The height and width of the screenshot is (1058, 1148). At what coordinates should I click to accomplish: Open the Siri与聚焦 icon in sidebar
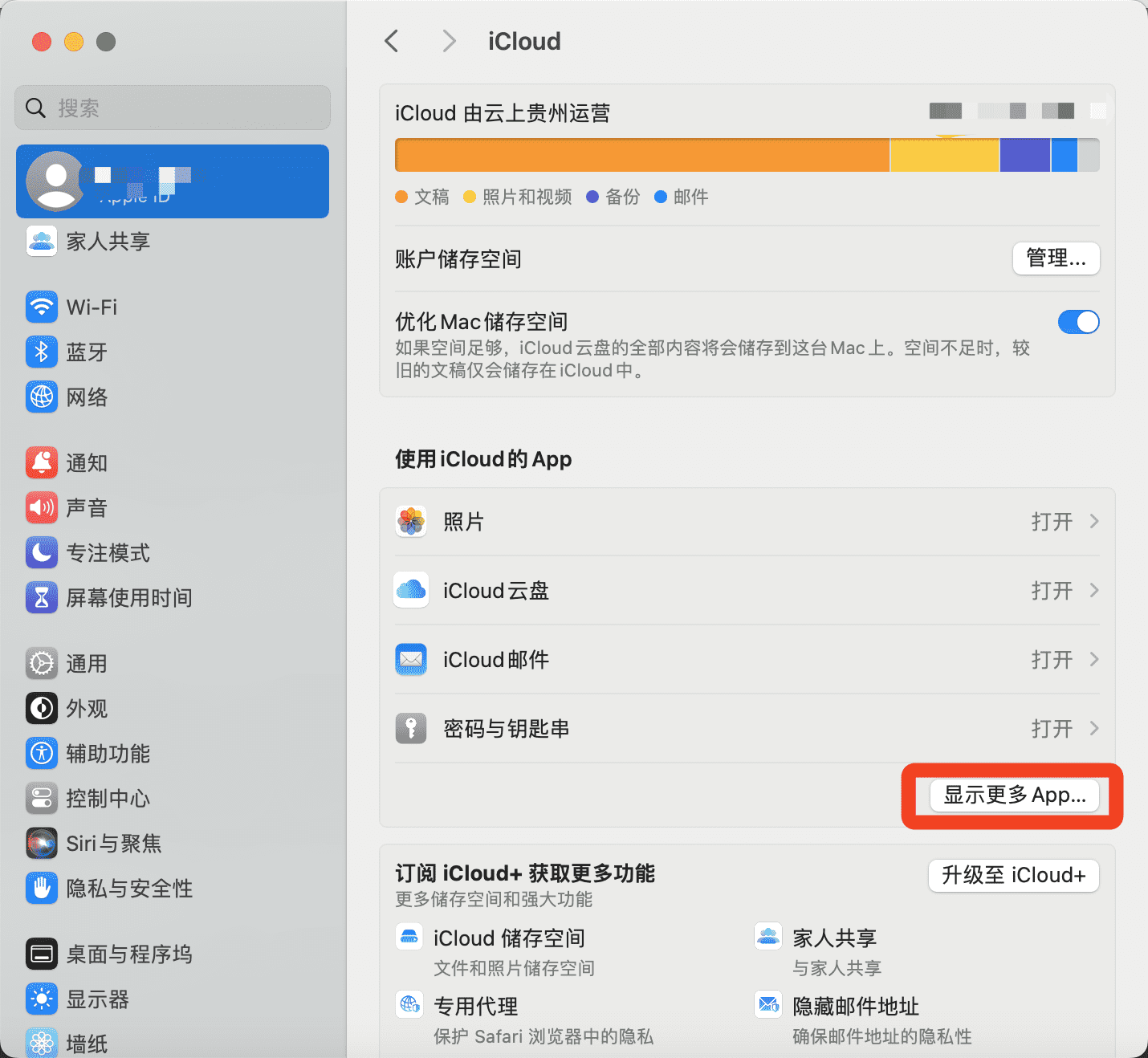click(42, 843)
